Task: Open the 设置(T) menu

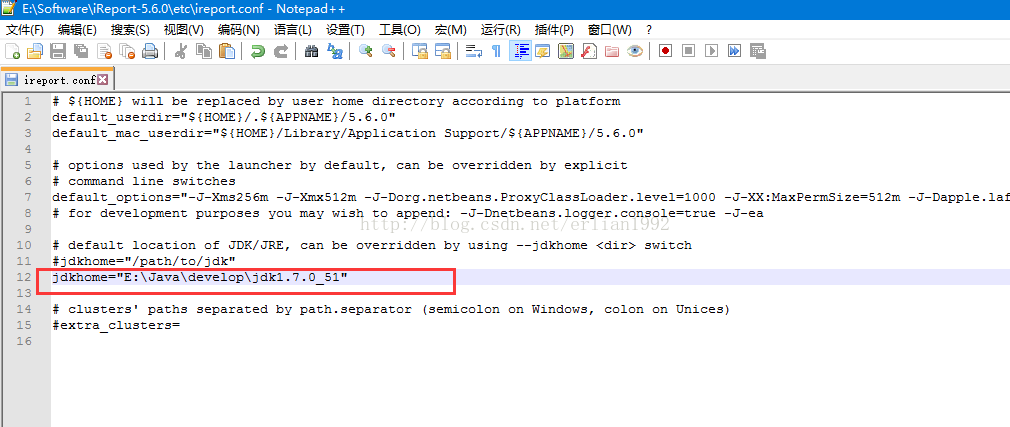Action: pyautogui.click(x=345, y=30)
